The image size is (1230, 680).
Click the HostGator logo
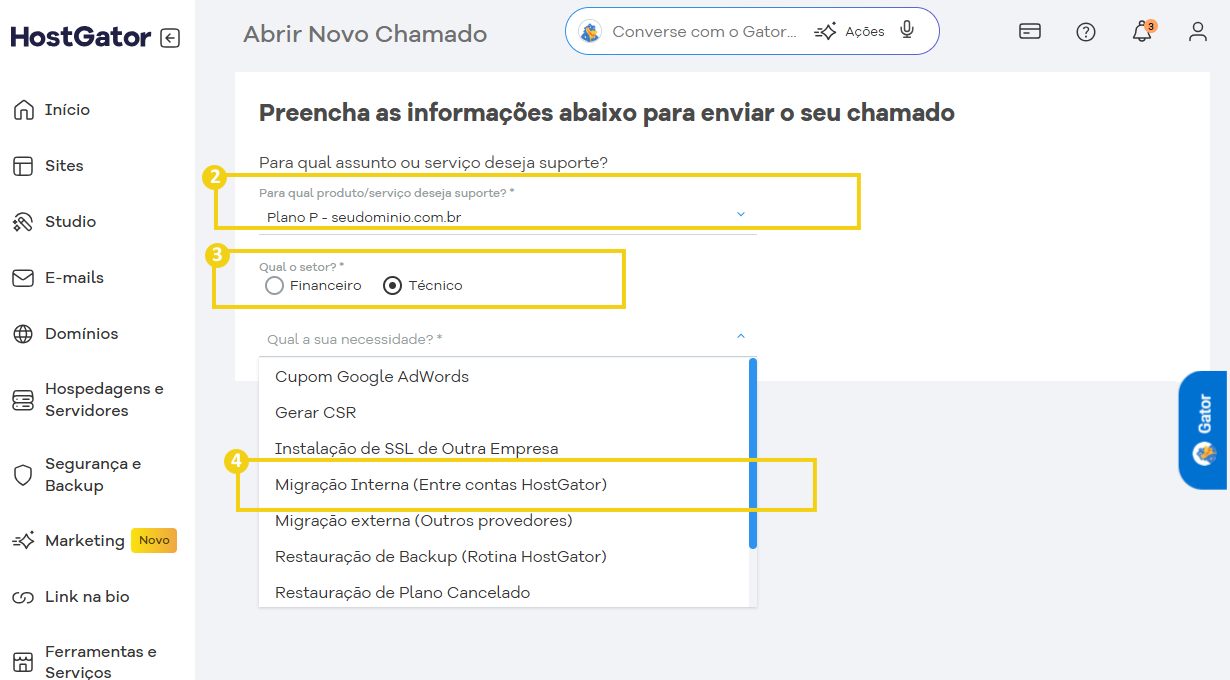81,38
